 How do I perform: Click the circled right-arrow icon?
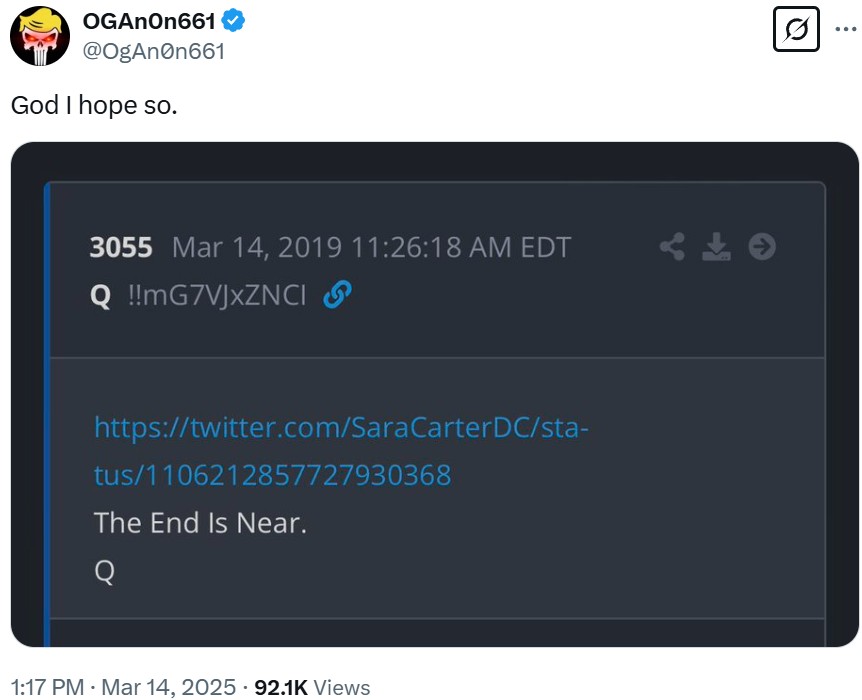[762, 246]
